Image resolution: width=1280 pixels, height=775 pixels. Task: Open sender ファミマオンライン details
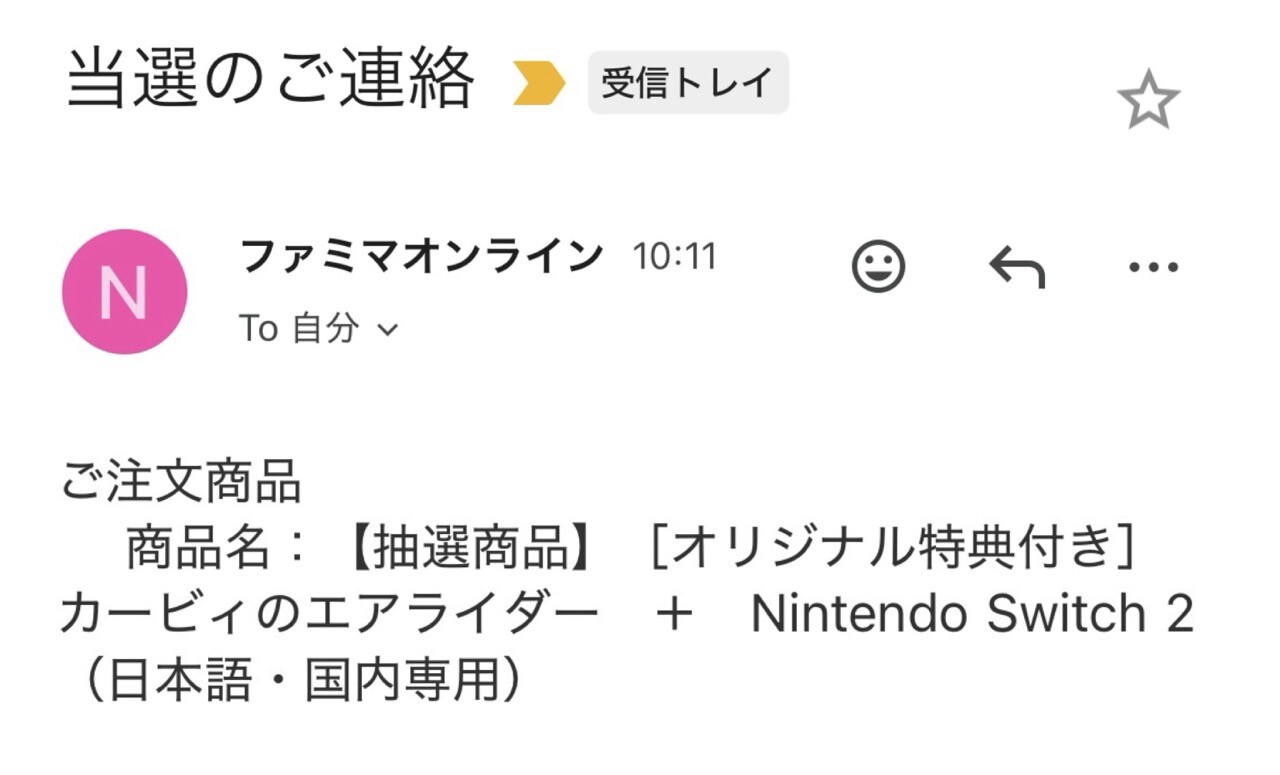click(421, 257)
